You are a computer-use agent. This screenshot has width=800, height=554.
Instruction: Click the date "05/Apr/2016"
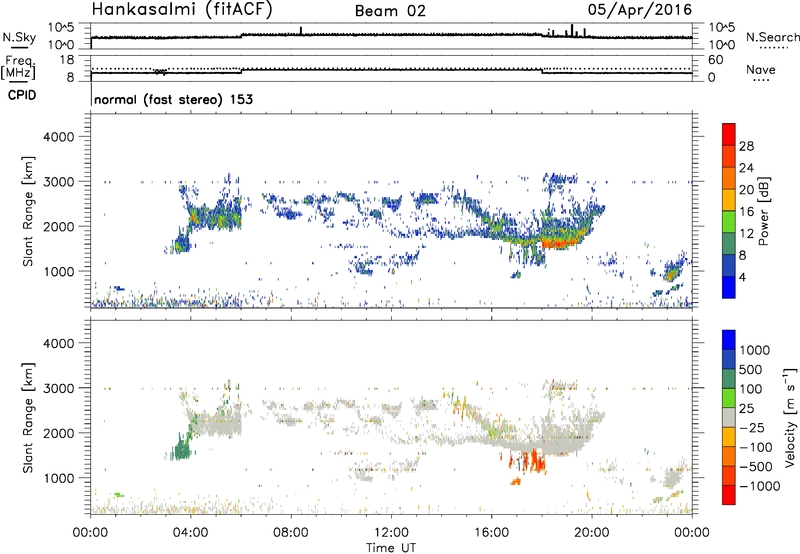coord(640,10)
